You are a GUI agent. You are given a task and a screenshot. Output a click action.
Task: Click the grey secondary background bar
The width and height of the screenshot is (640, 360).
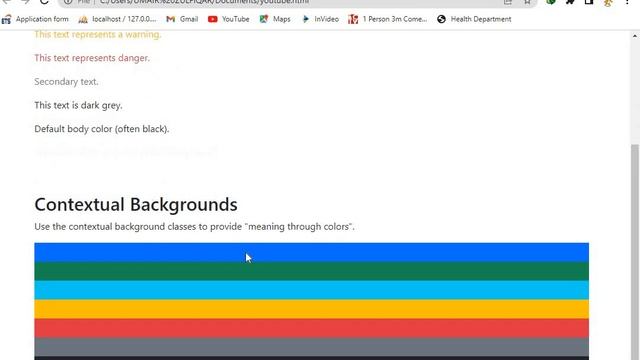coord(311,347)
